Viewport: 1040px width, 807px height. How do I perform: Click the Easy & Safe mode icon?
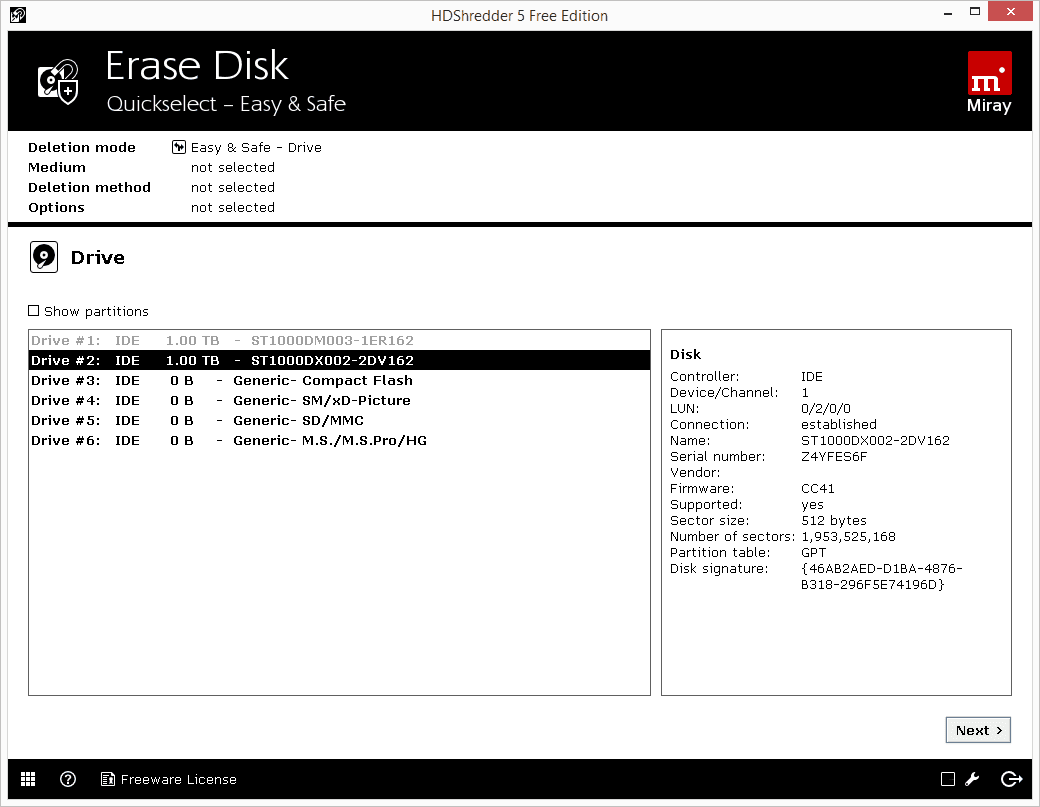179,147
